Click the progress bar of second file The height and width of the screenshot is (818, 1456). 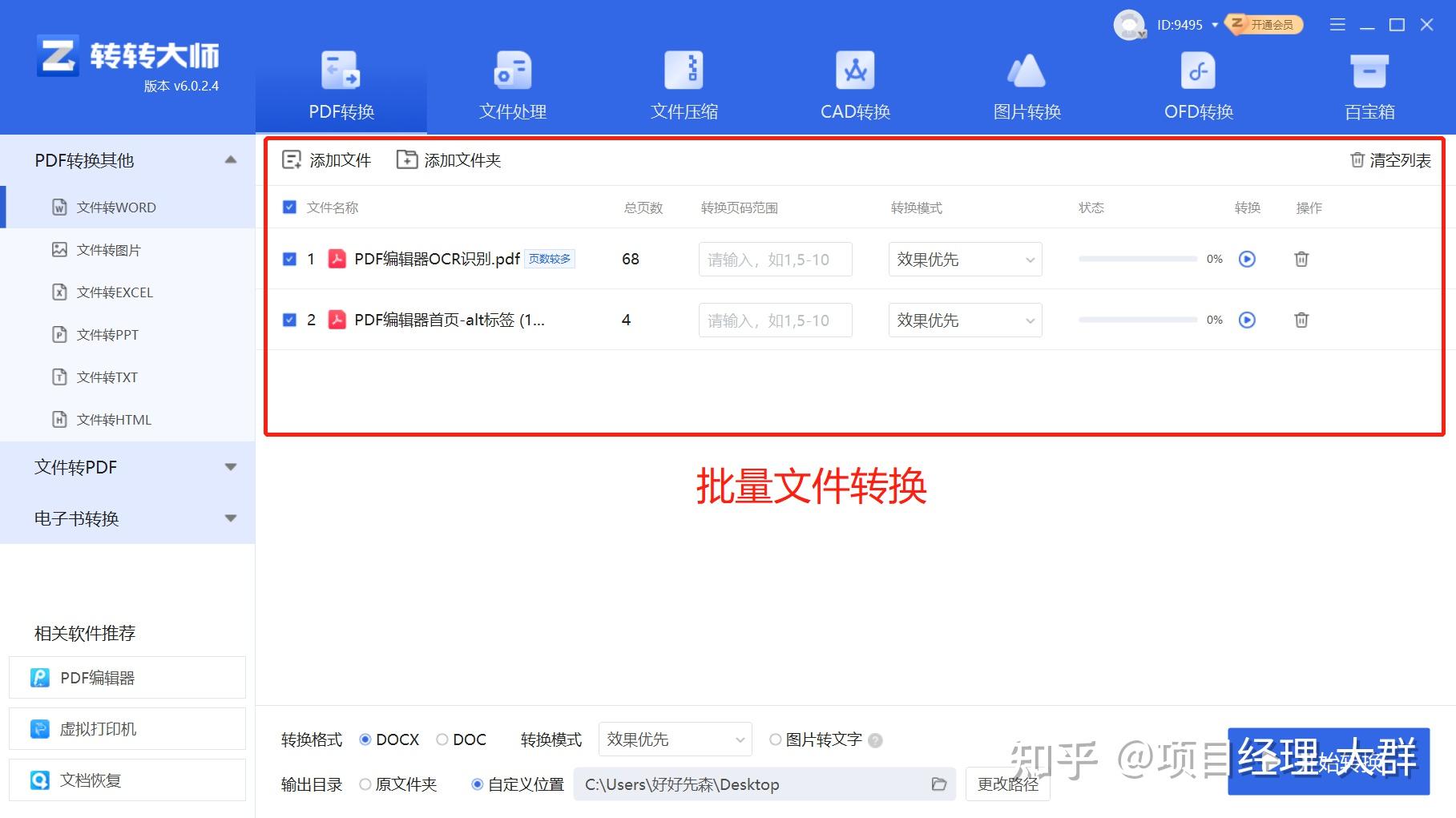point(1137,320)
